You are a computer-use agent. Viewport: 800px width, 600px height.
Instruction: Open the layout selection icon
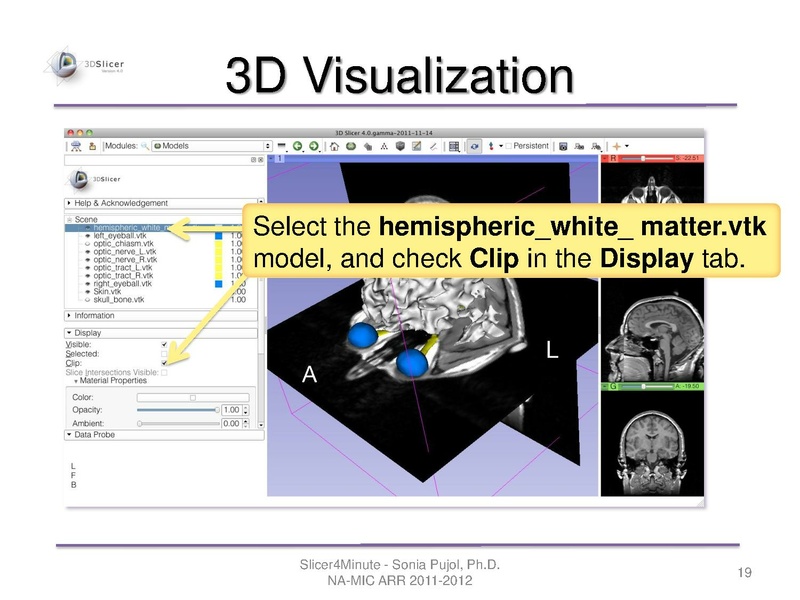coord(454,146)
